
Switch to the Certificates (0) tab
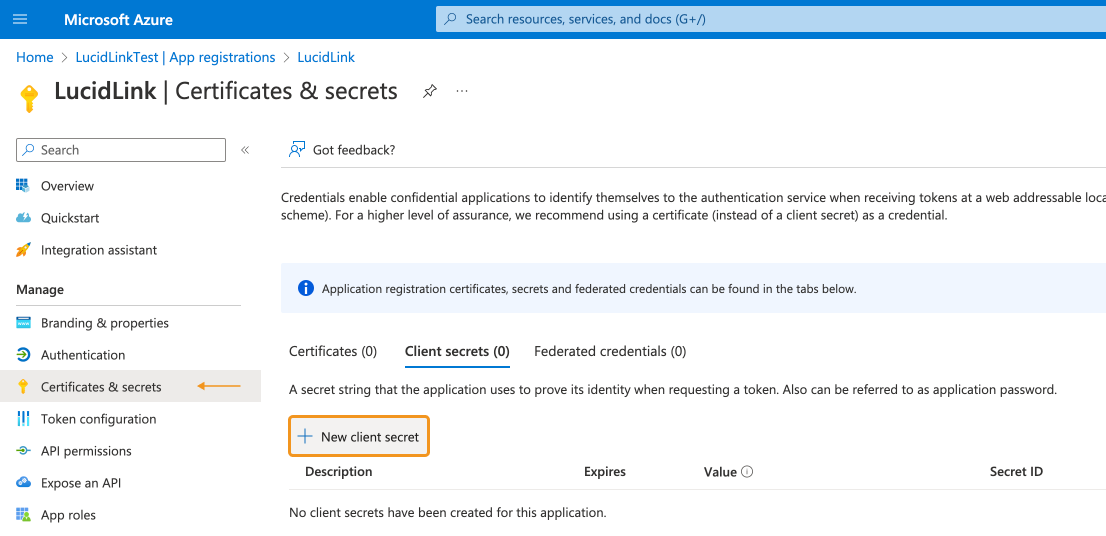[x=333, y=351]
